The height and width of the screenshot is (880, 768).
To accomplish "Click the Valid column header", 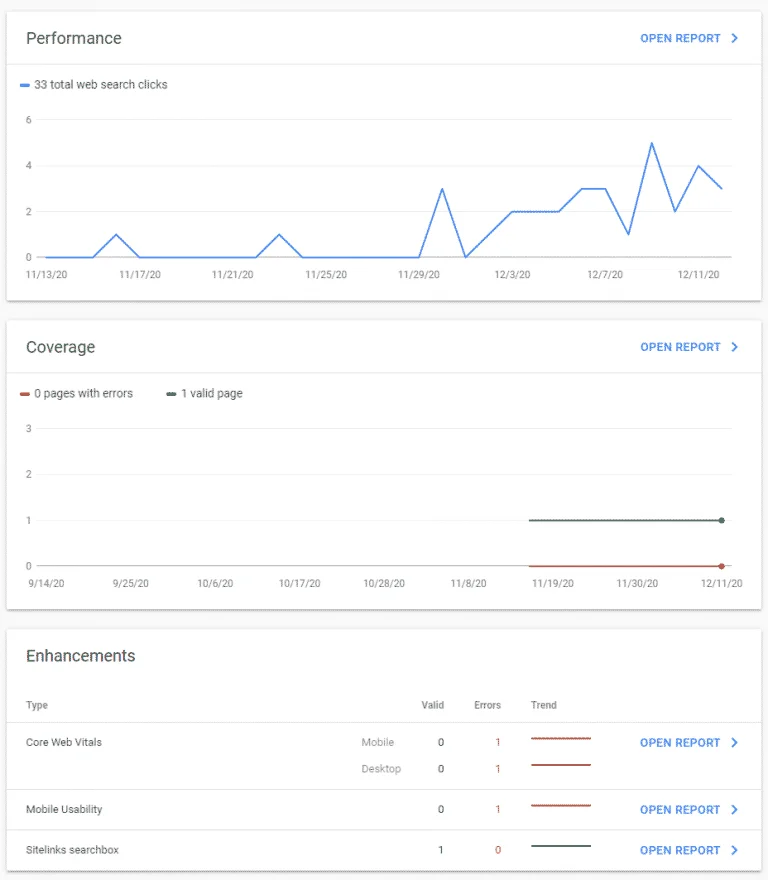I will pyautogui.click(x=433, y=705).
